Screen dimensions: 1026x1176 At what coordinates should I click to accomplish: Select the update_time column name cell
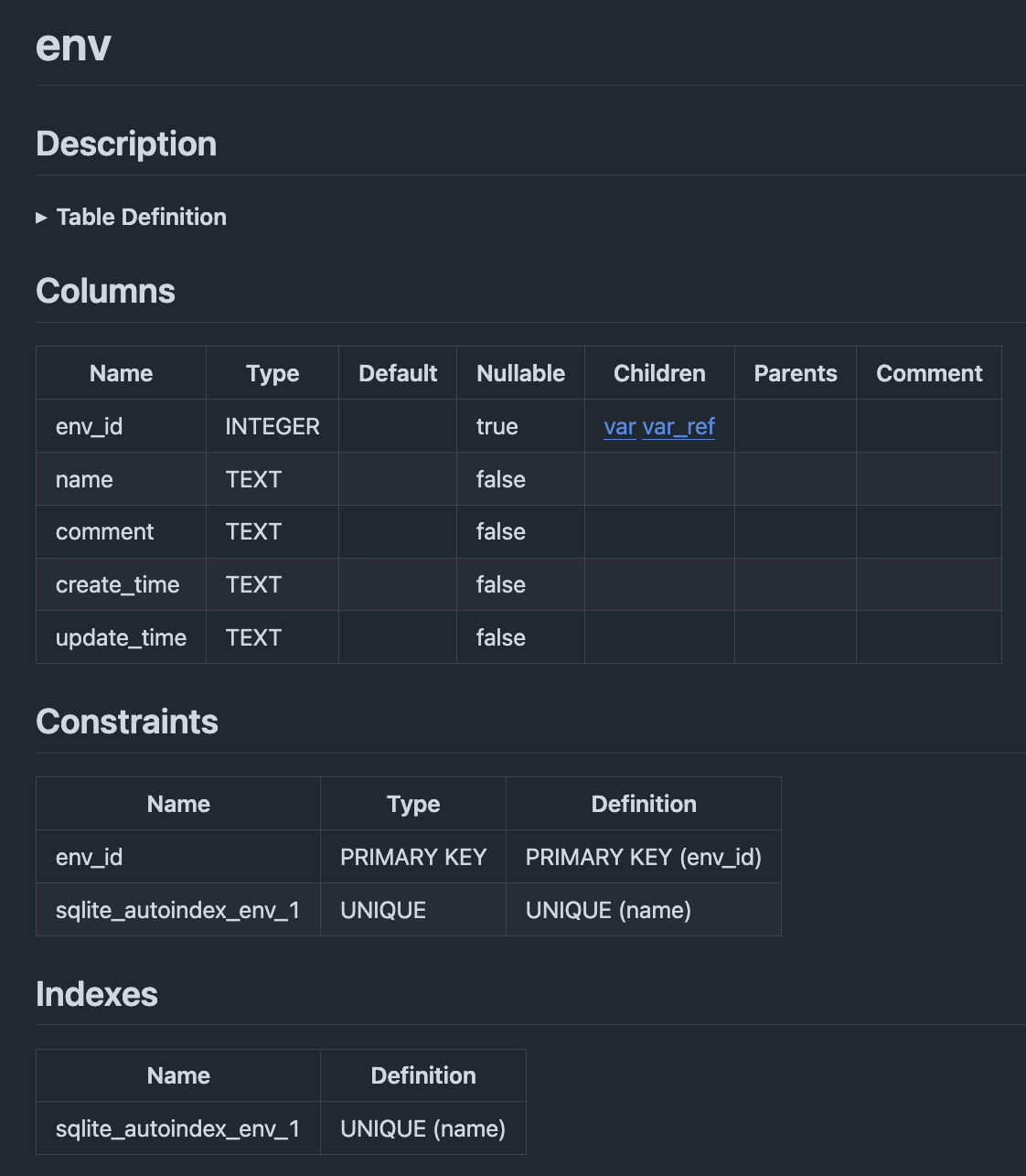tap(121, 638)
